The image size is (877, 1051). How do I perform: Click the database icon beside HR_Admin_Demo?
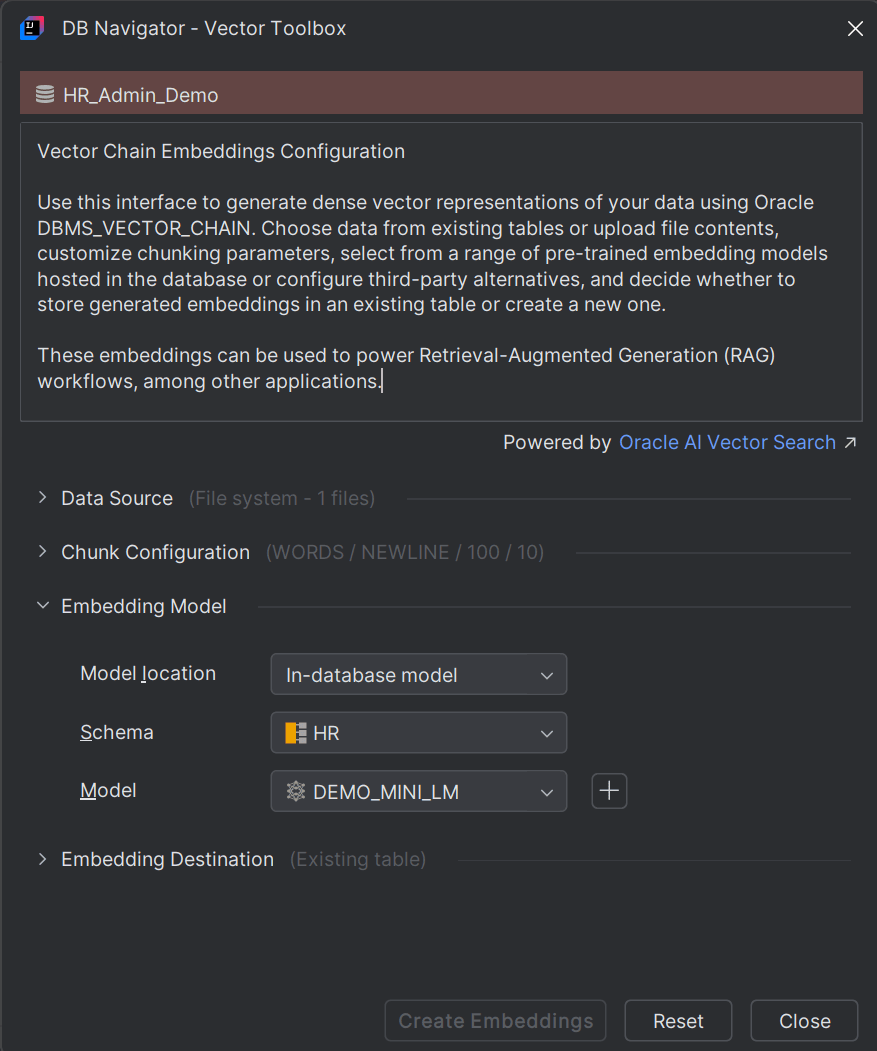coord(44,94)
